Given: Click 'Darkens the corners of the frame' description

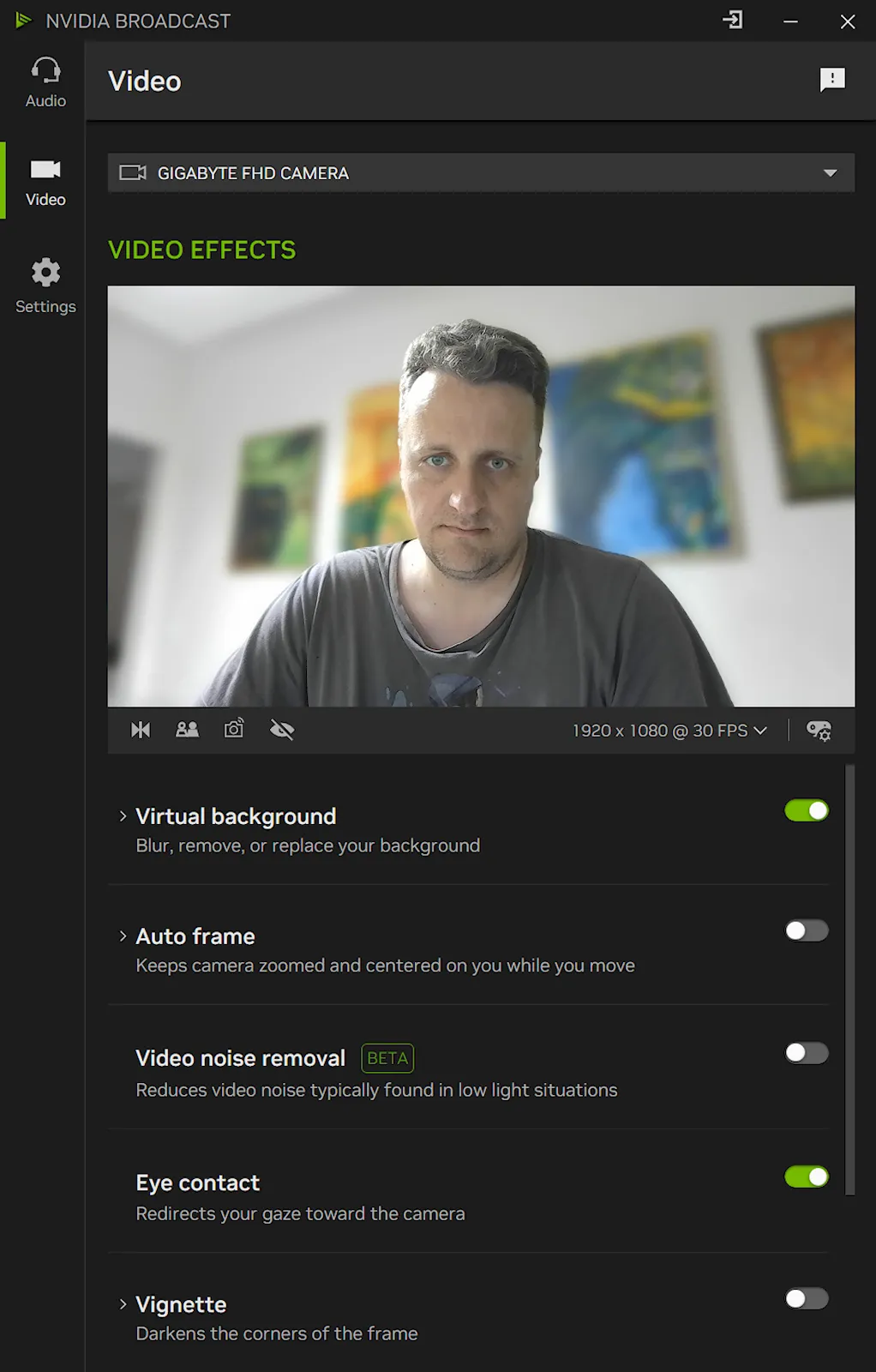Looking at the screenshot, I should (x=277, y=1333).
